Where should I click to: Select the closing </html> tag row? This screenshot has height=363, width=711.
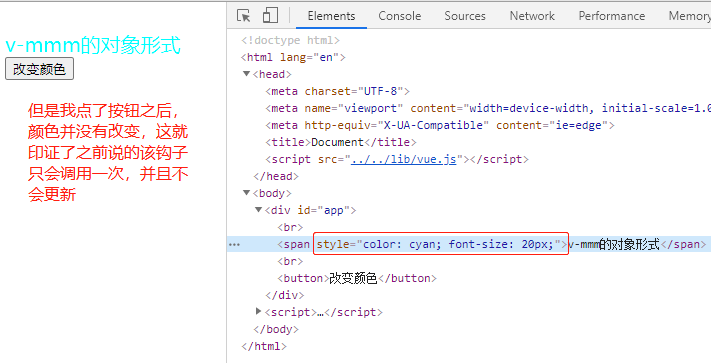(x=264, y=346)
